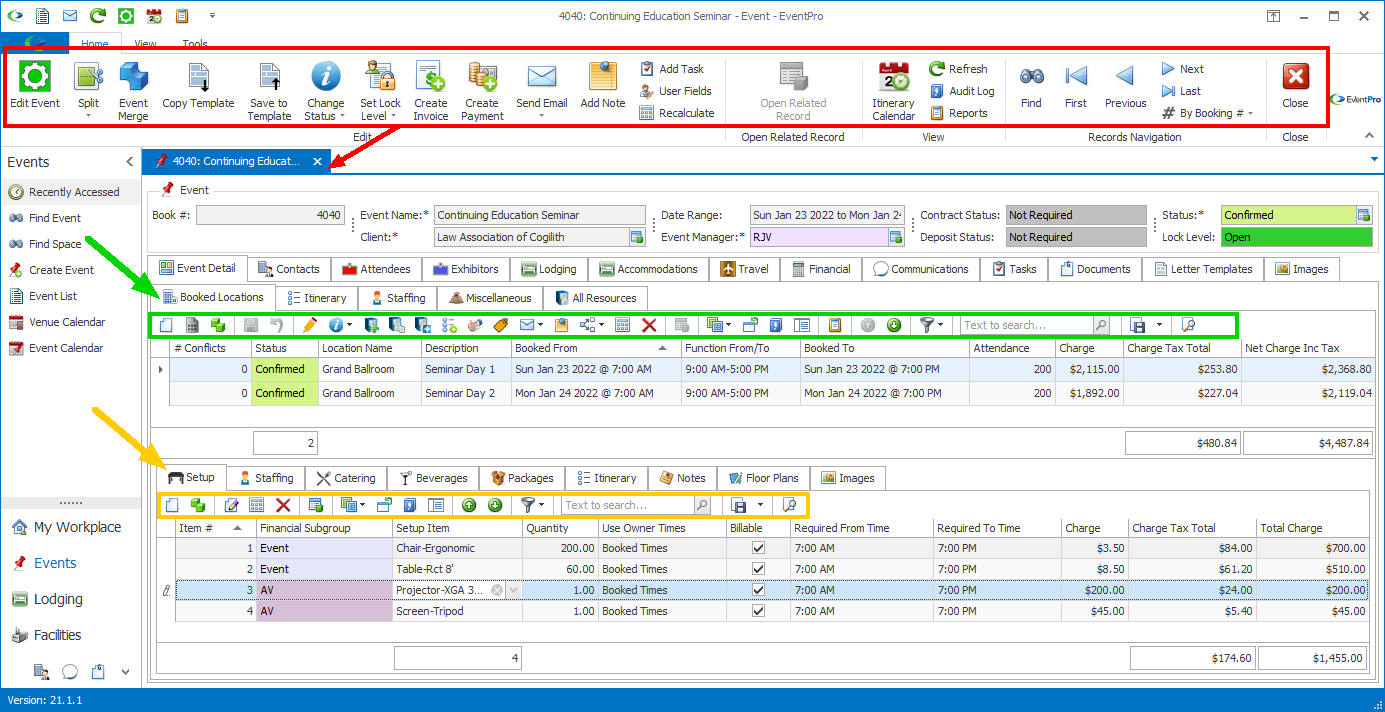Open Event Merge tool
The height and width of the screenshot is (712, 1385).
coord(133,91)
